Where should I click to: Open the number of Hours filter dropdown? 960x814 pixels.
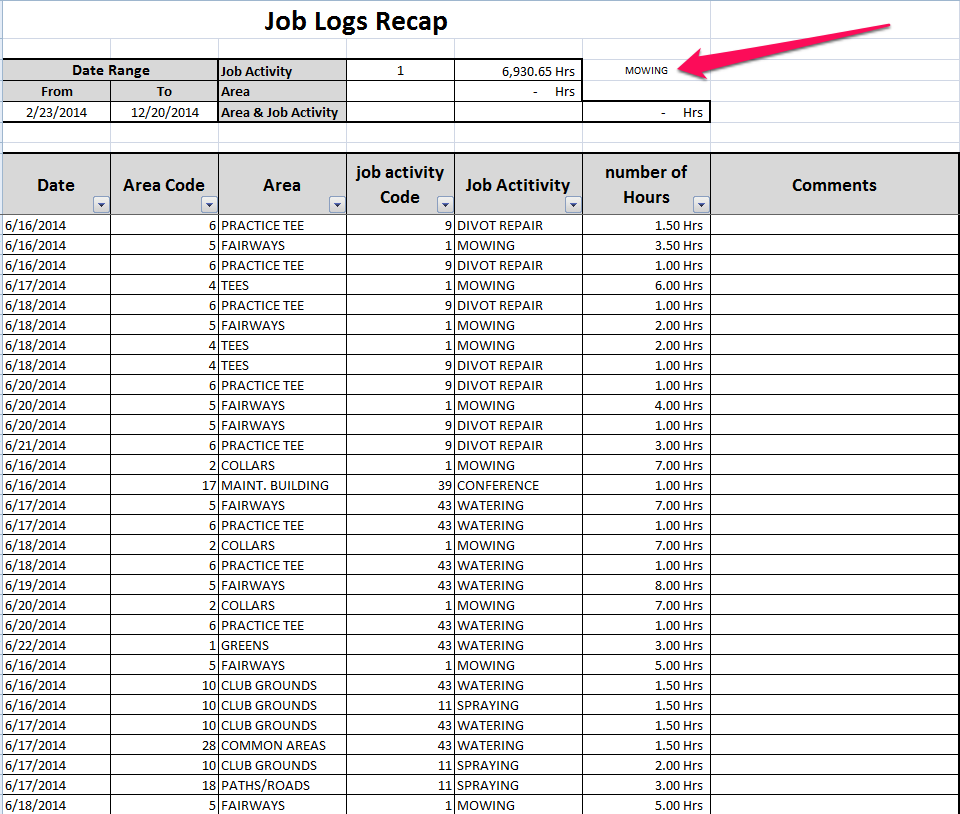[701, 204]
